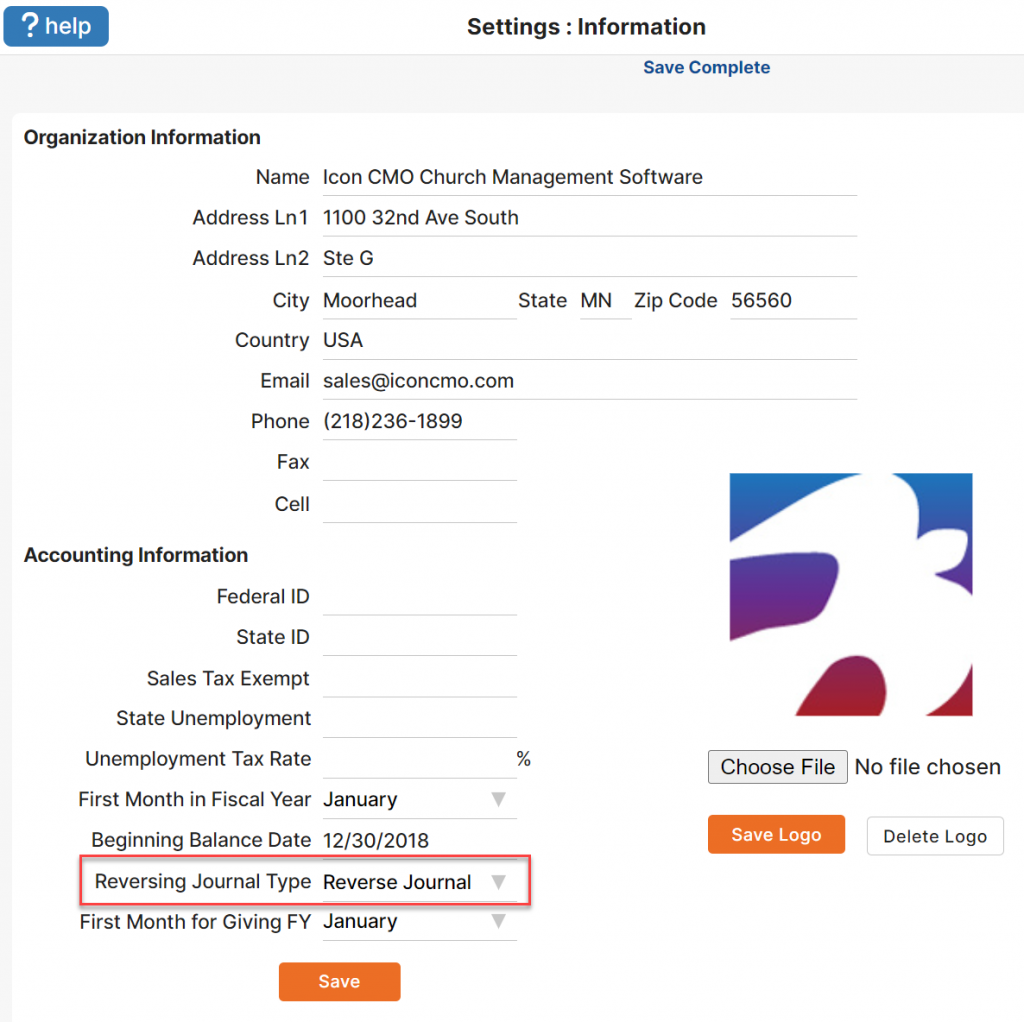The image size is (1024, 1022).
Task: Click the organization Name field
Action: coord(588,178)
